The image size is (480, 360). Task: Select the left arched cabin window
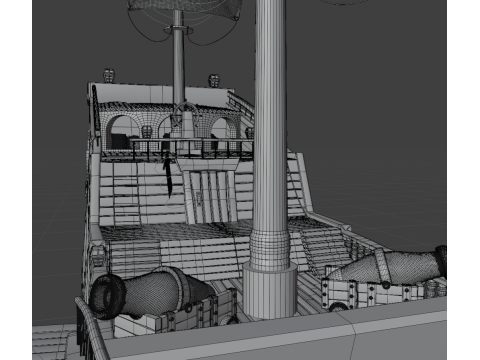[x=124, y=132]
